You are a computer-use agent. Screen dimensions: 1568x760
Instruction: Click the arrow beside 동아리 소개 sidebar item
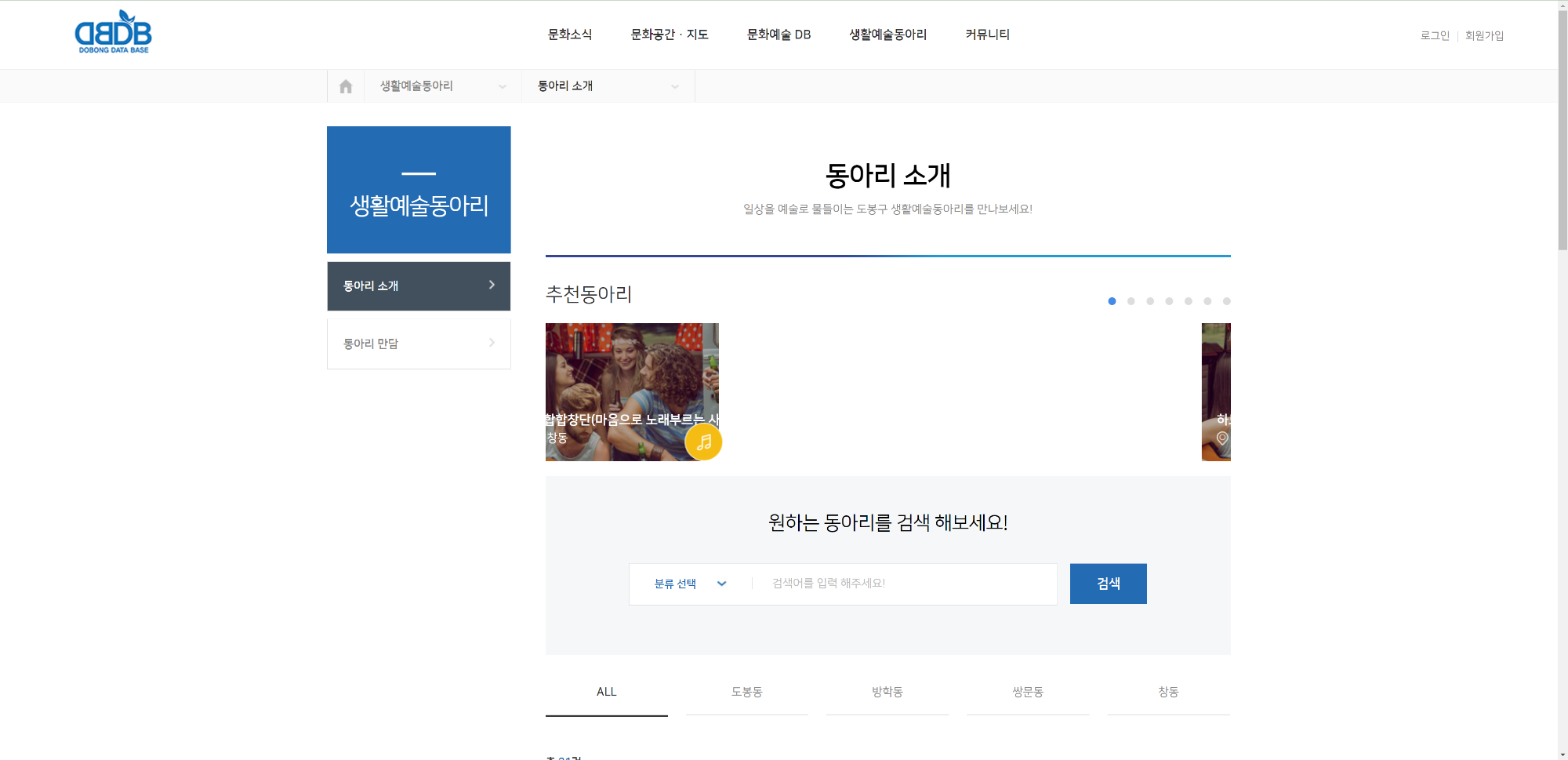492,285
